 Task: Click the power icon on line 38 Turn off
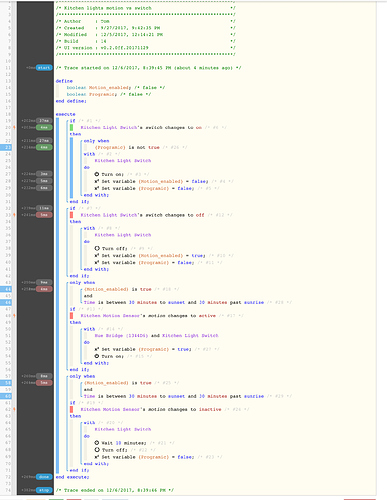coord(97,248)
